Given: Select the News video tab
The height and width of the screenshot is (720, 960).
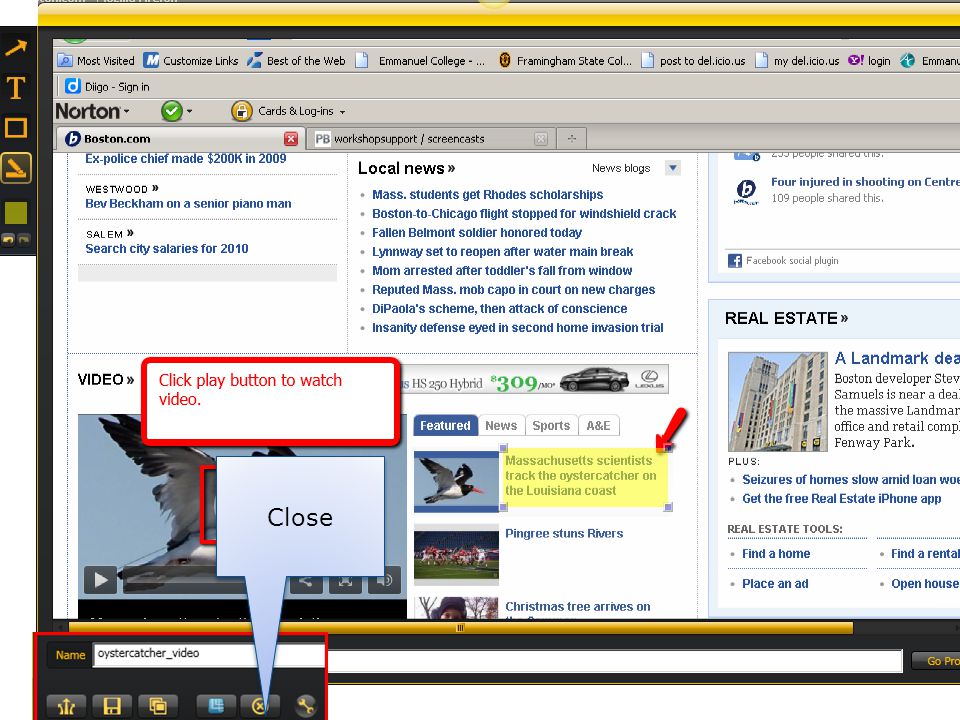Looking at the screenshot, I should click(501, 426).
